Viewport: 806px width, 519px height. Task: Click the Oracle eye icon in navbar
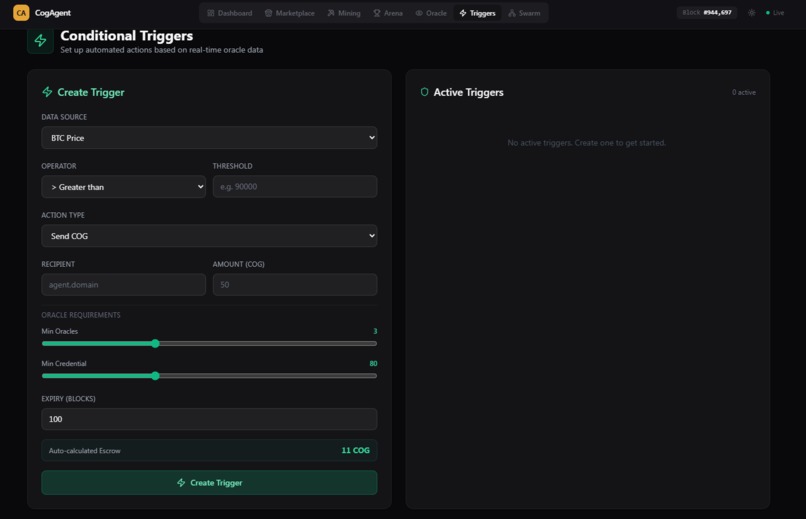click(419, 13)
